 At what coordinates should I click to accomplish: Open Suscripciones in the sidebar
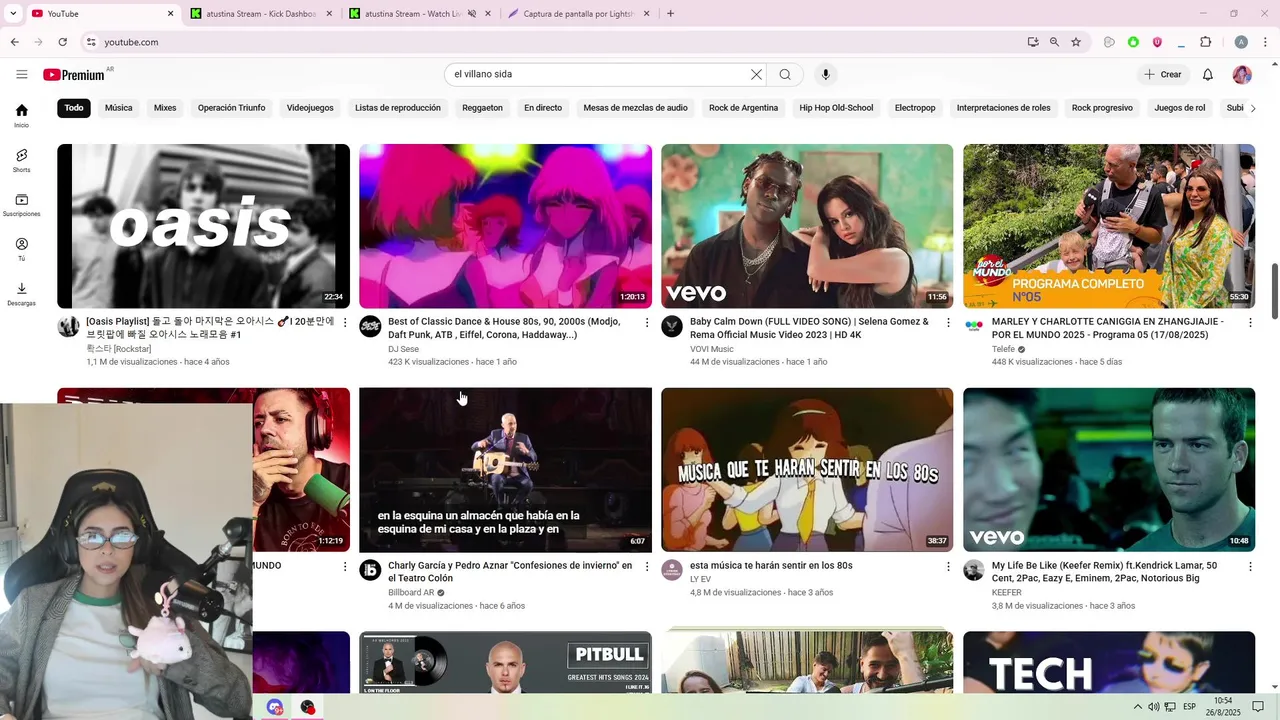click(x=21, y=205)
